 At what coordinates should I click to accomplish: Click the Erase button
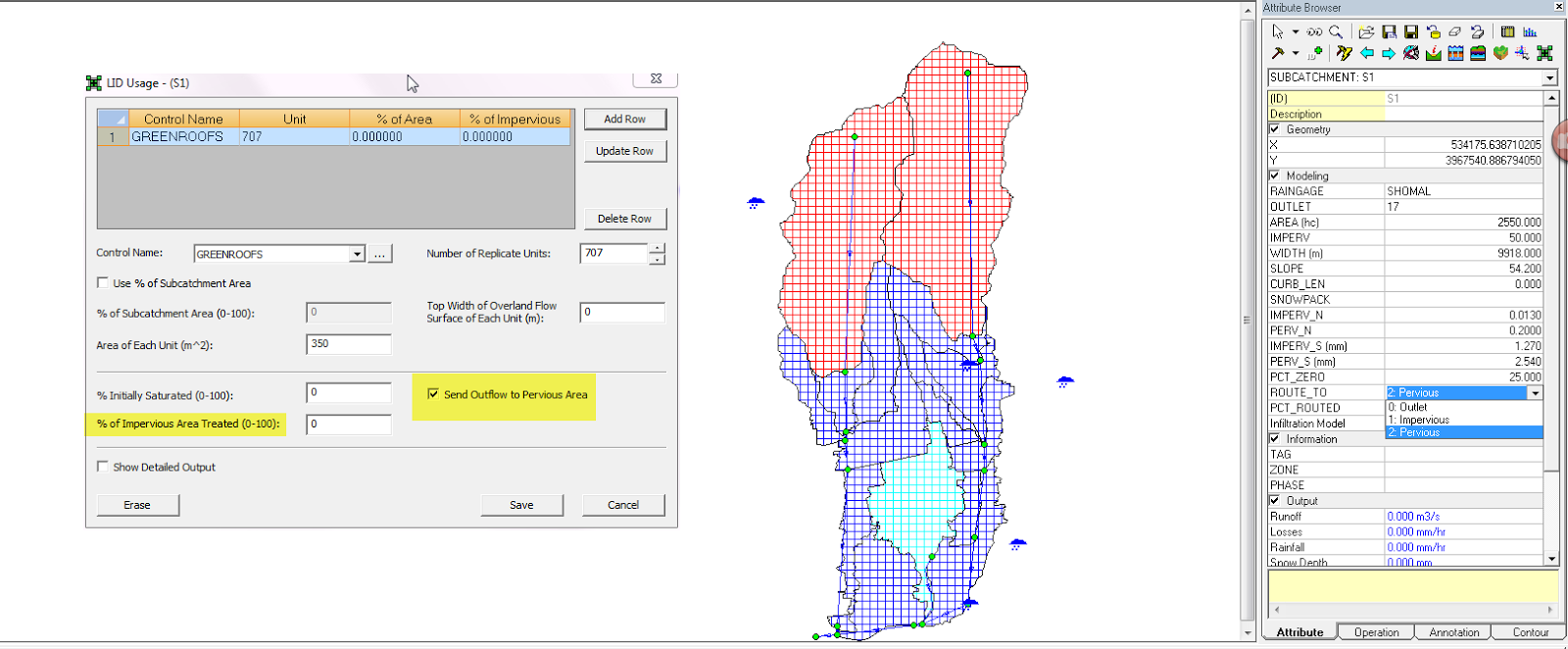coord(137,505)
